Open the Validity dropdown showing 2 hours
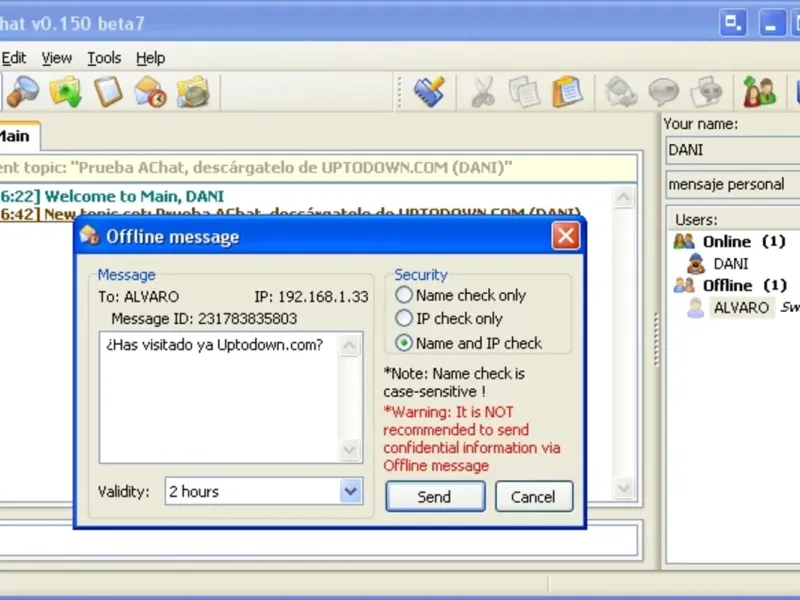 [x=264, y=491]
